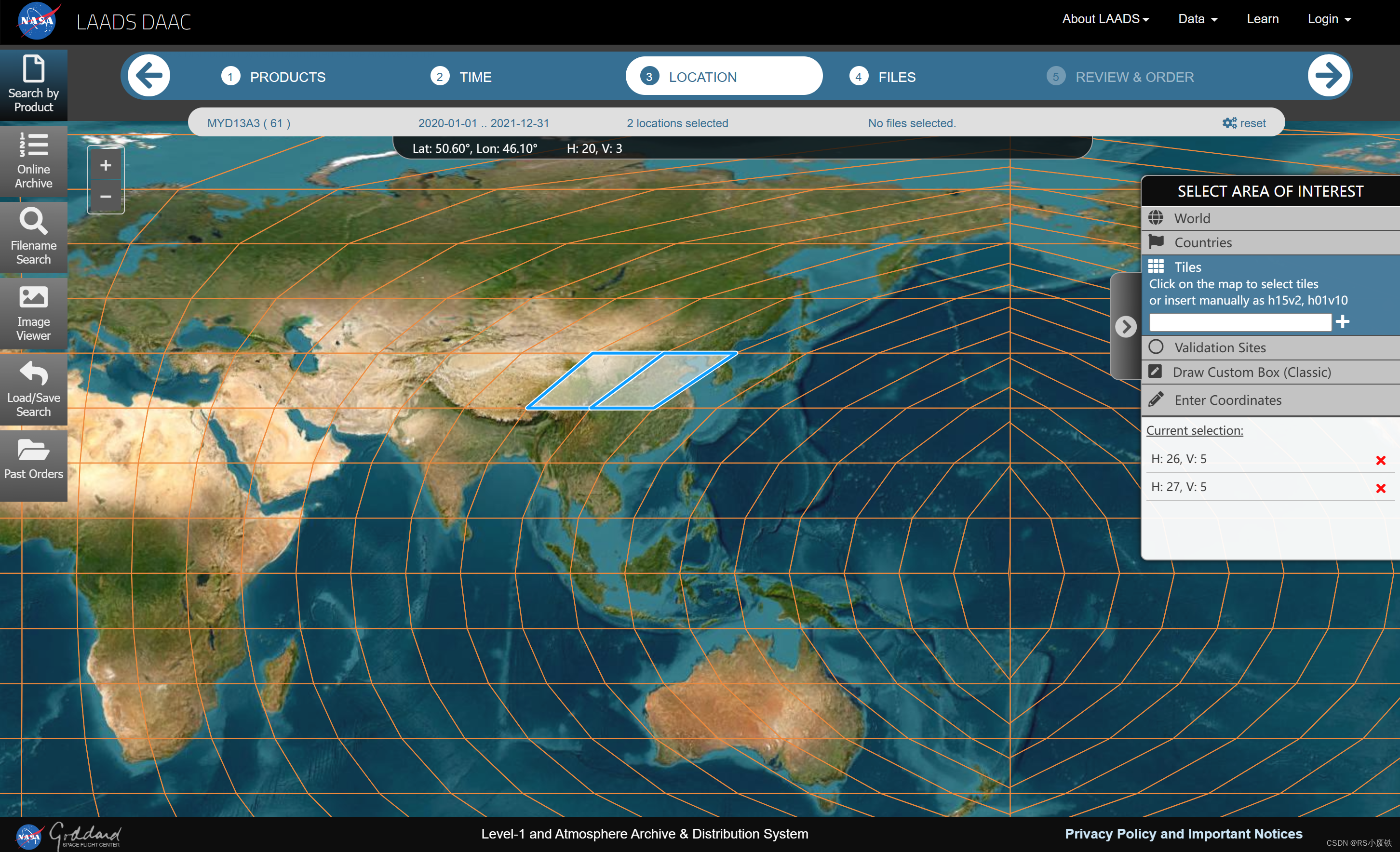Open the Load/Save Search sidebar item
Viewport: 1400px width, 852px height.
(x=34, y=390)
